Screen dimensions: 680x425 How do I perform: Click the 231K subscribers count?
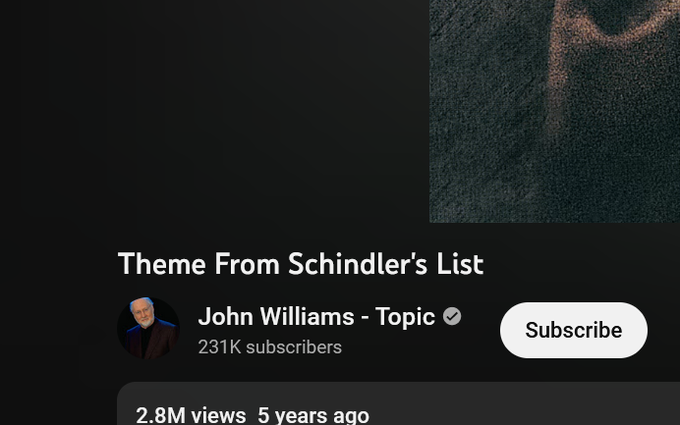pyautogui.click(x=270, y=347)
